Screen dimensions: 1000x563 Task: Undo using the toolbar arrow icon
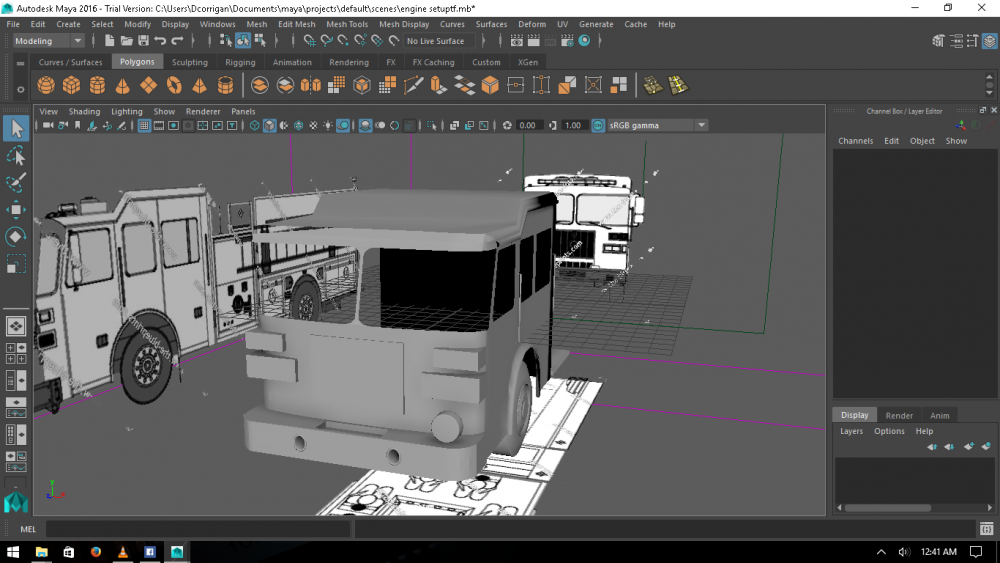pyautogui.click(x=160, y=41)
